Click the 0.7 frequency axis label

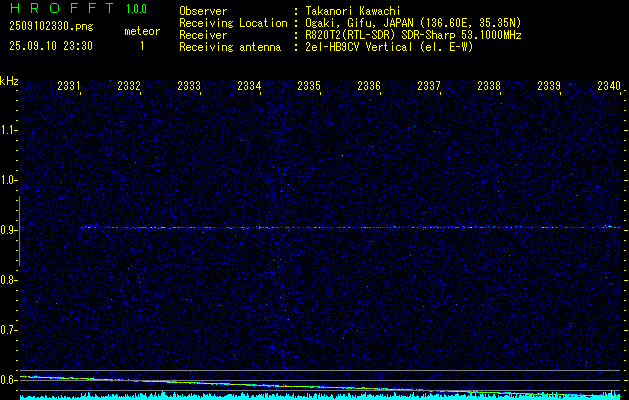pyautogui.click(x=8, y=330)
